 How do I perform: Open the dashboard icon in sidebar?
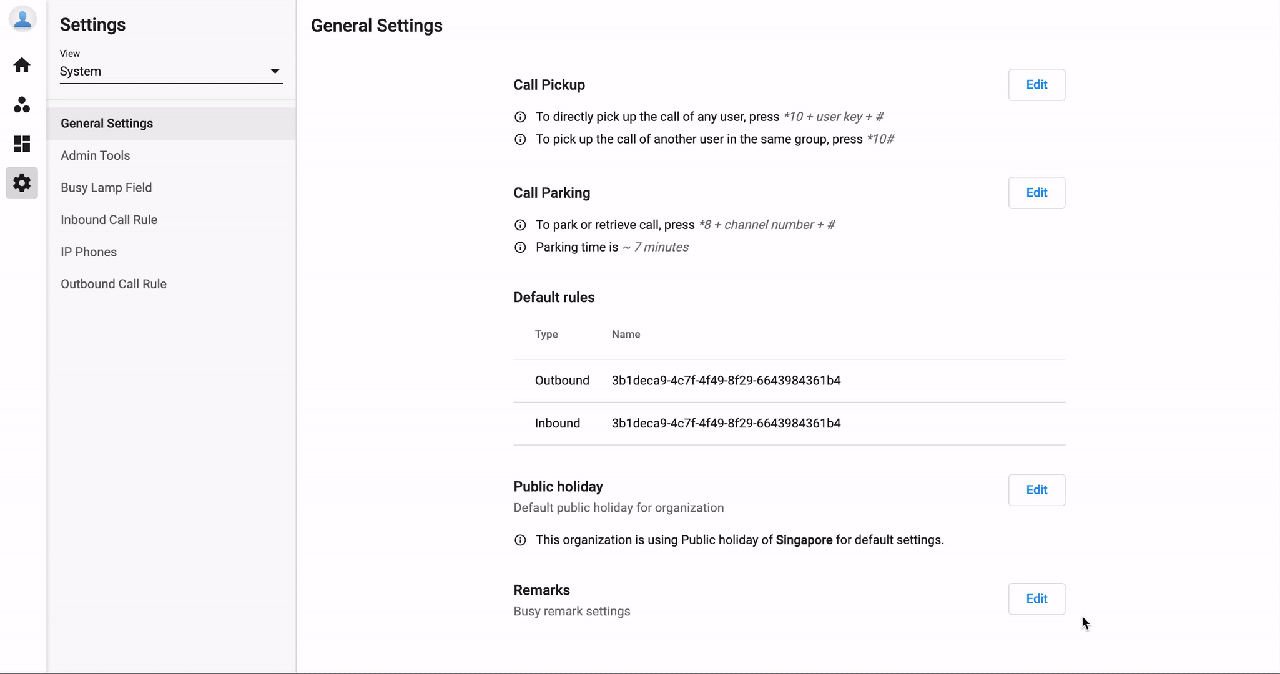(x=22, y=144)
